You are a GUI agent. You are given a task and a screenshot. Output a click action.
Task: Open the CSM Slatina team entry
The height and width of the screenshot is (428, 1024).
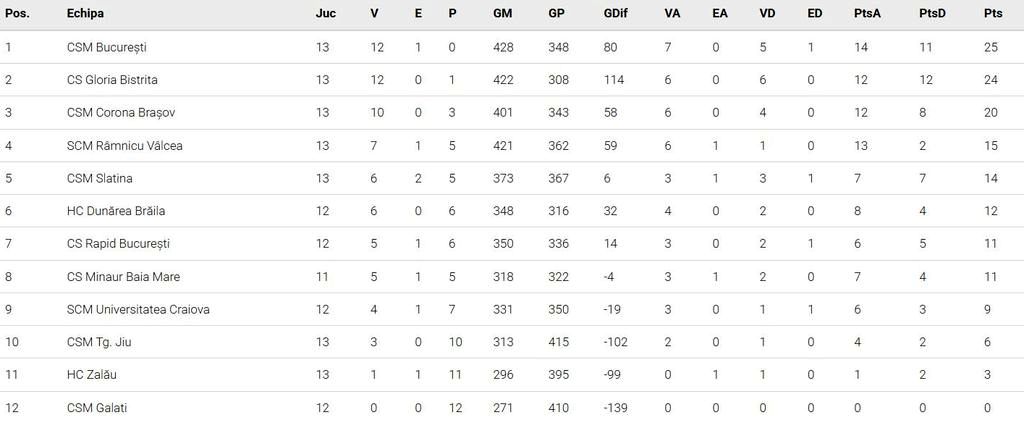click(x=99, y=179)
